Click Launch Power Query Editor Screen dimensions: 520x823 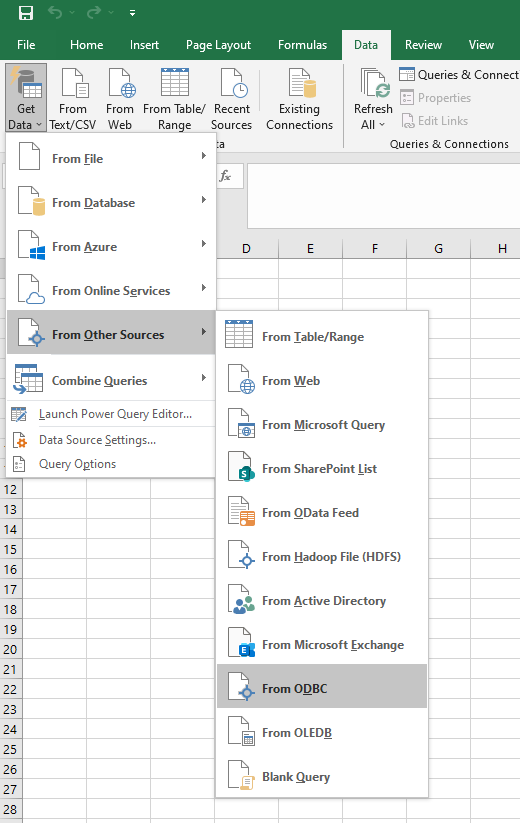(111, 414)
